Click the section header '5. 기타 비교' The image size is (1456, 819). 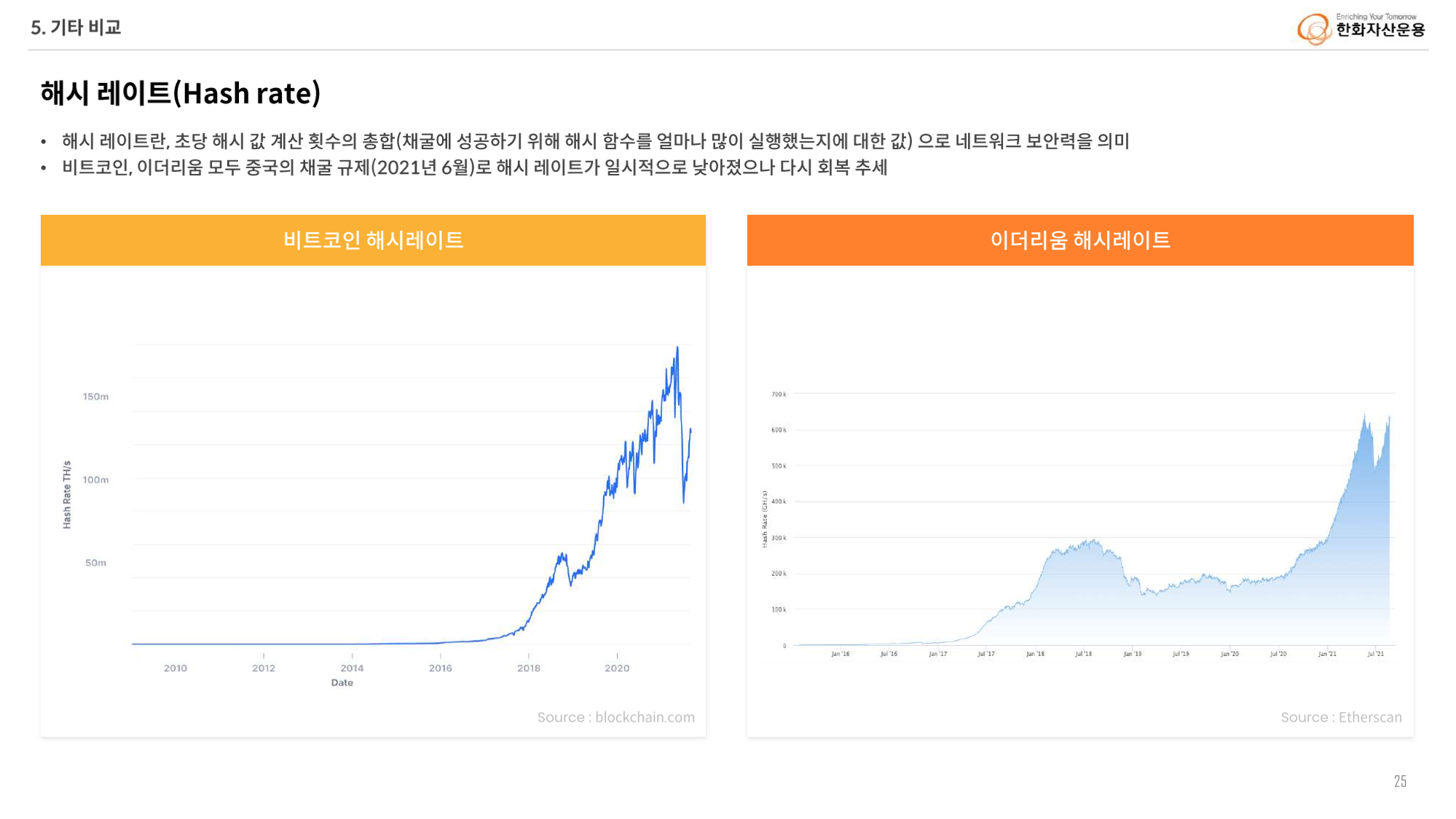coord(76,28)
